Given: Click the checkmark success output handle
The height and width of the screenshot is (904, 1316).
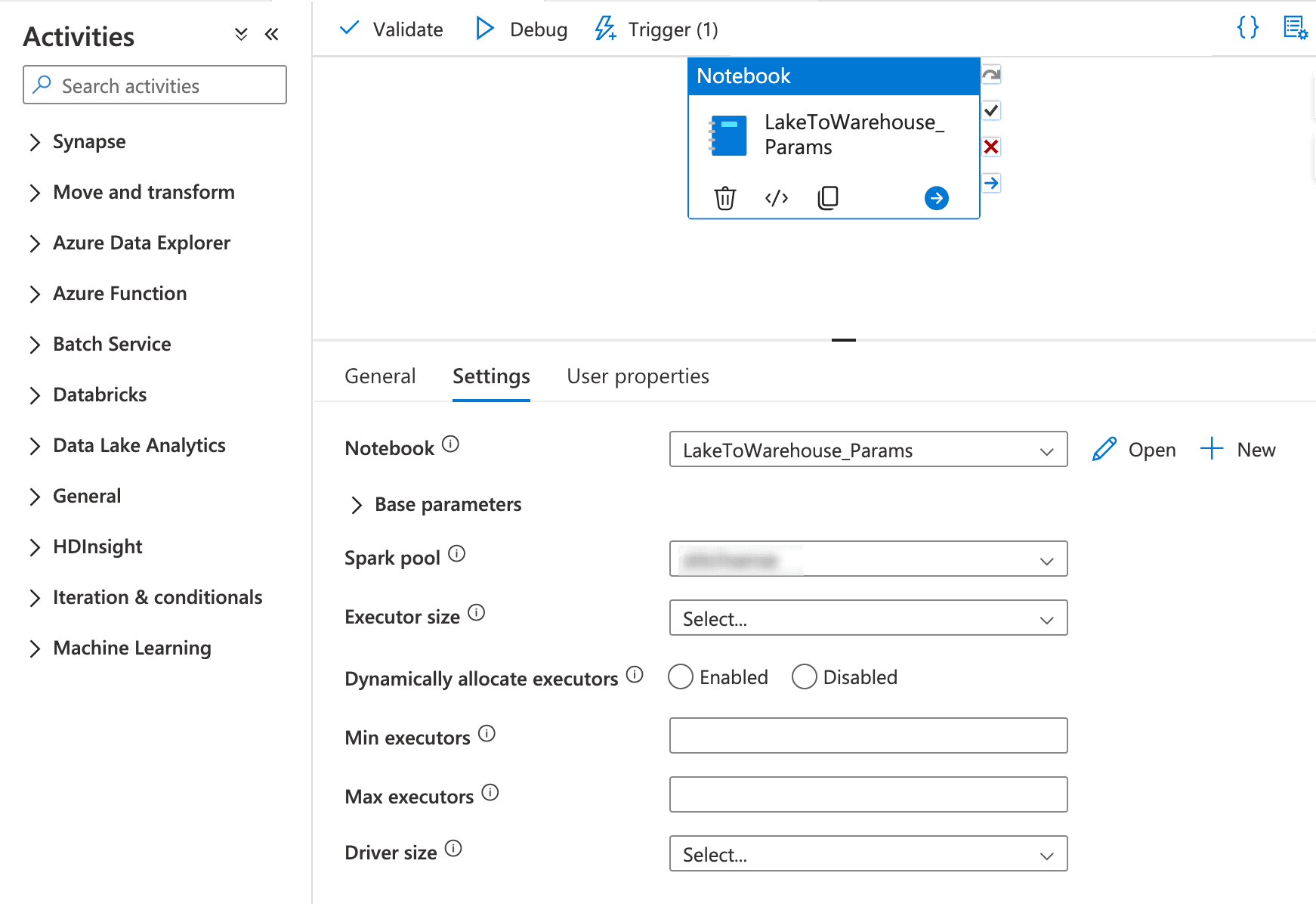Looking at the screenshot, I should click(991, 111).
